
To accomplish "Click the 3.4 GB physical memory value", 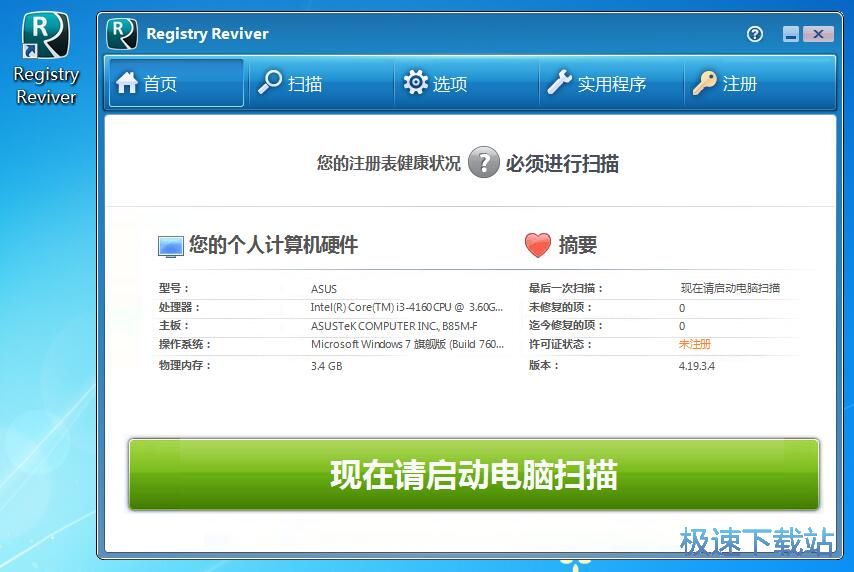I will pyautogui.click(x=326, y=366).
